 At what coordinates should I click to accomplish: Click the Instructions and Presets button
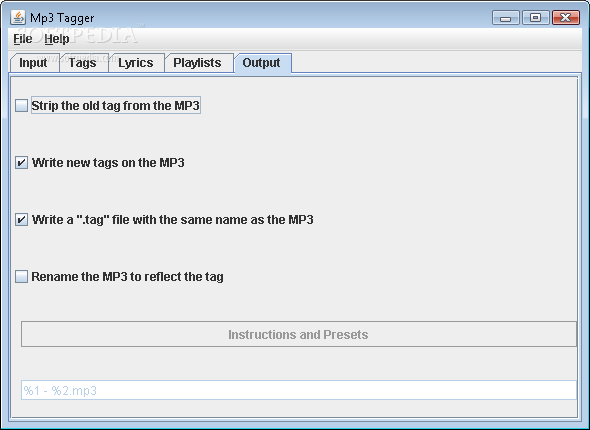point(299,334)
